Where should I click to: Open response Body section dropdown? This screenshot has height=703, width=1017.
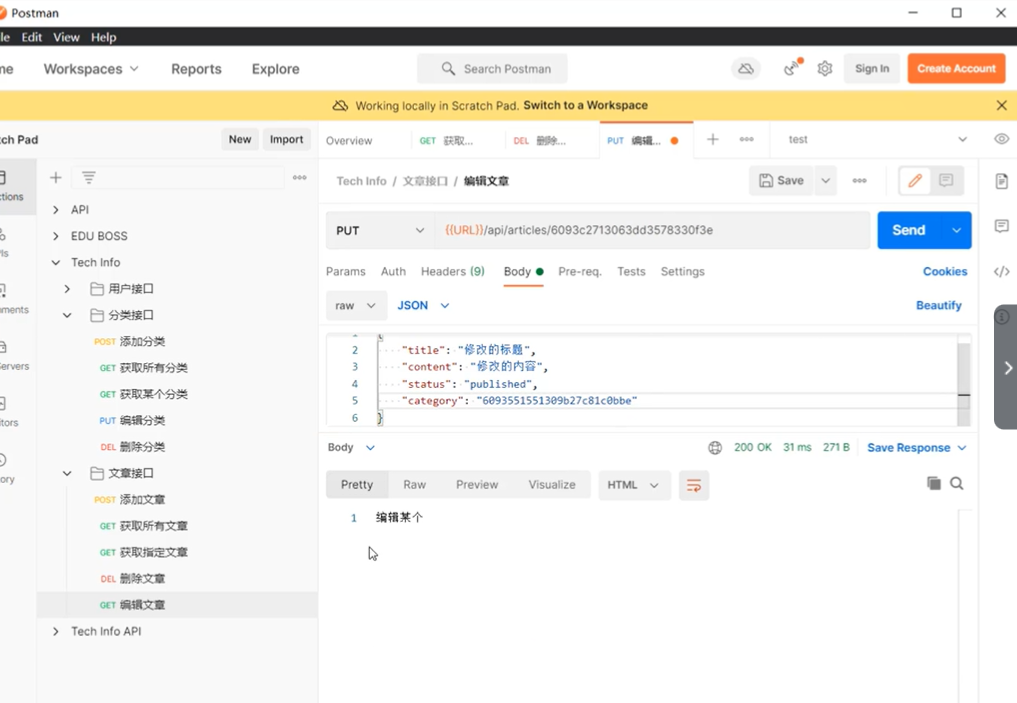coord(351,447)
